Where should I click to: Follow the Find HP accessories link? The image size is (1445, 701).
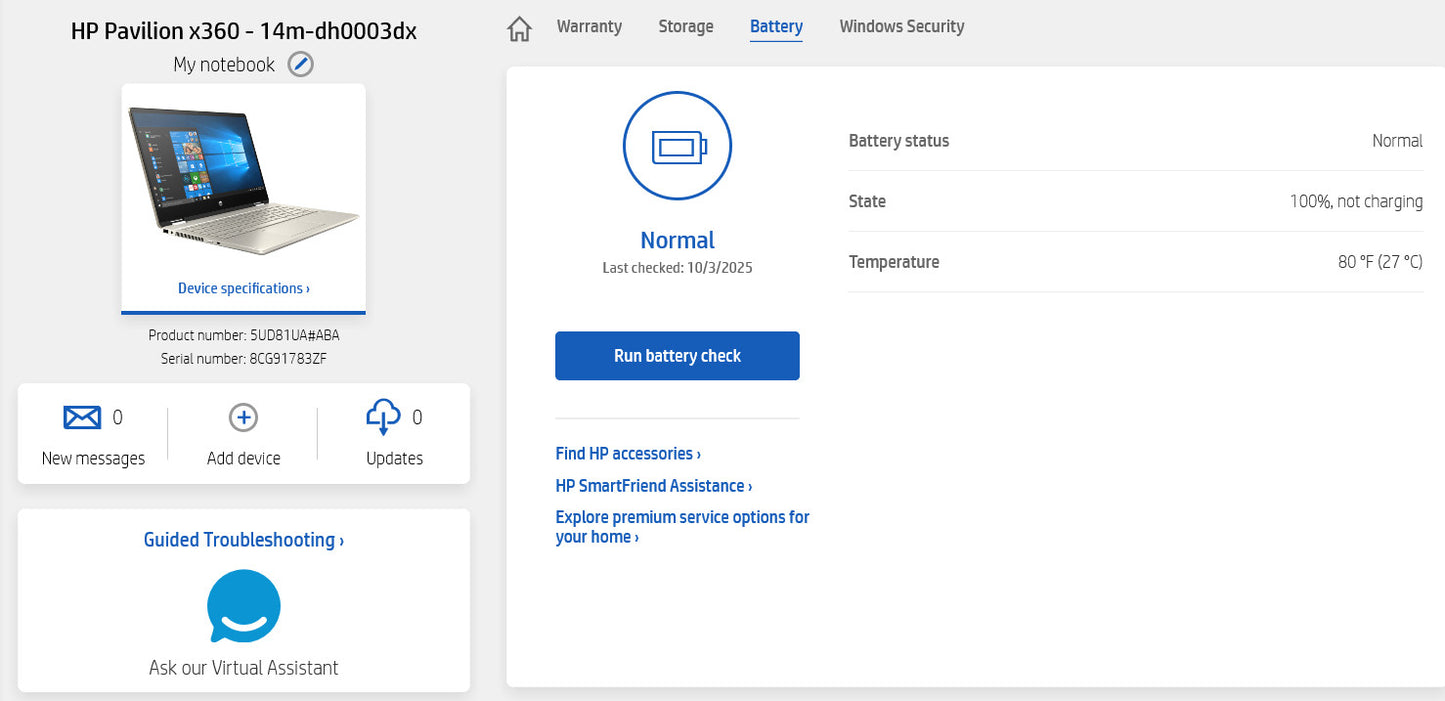click(x=627, y=454)
